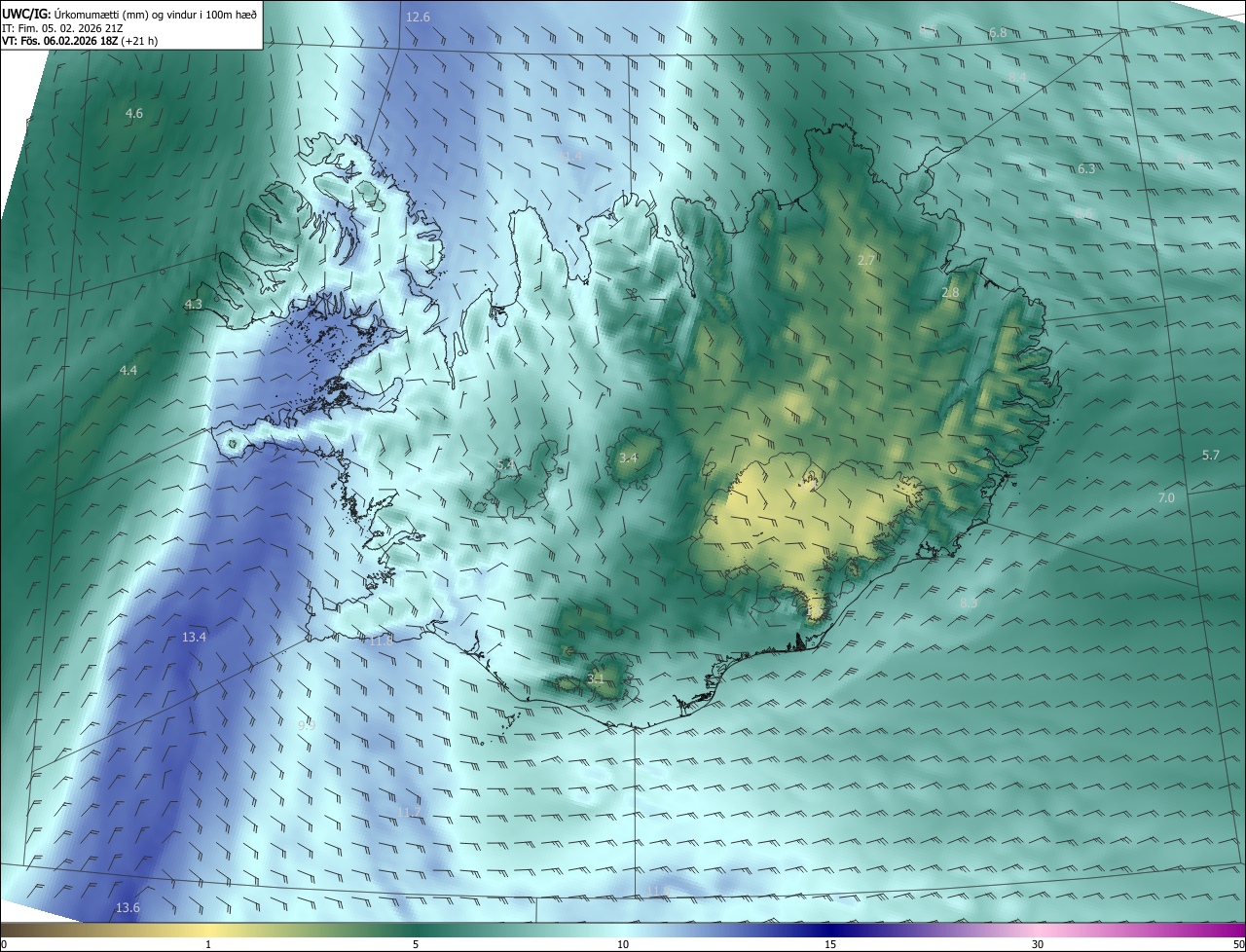Click the 1 tick on the color scale
The height and width of the screenshot is (952, 1246).
[208, 945]
